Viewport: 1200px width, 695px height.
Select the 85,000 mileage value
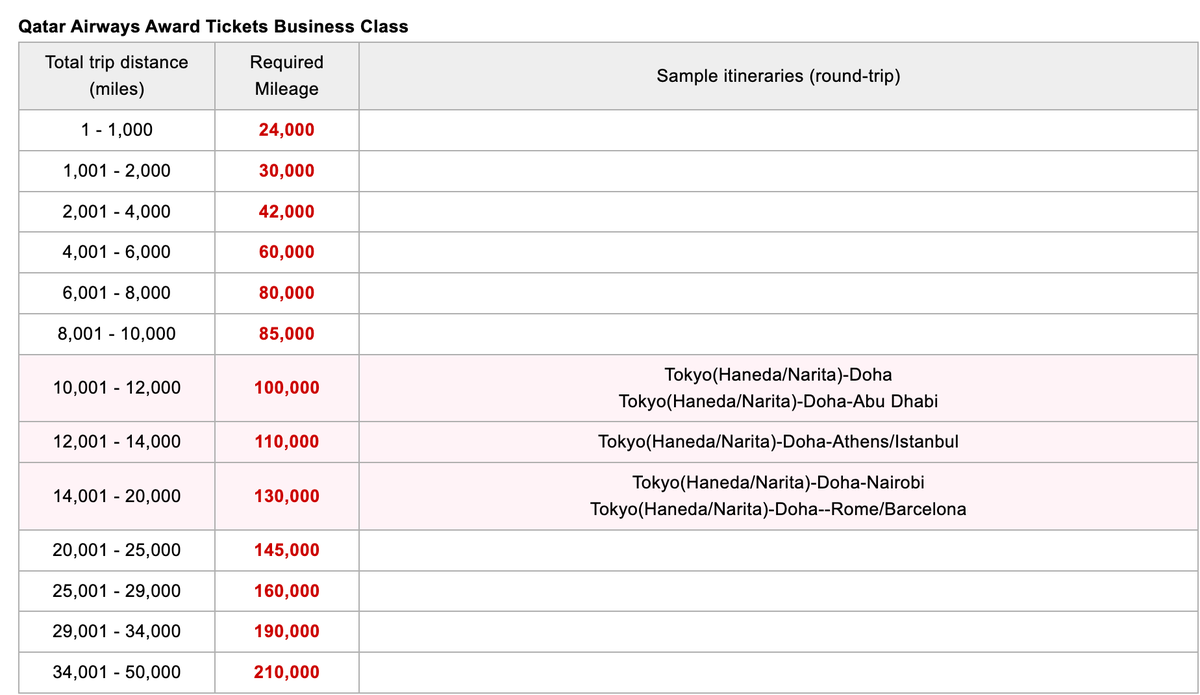tap(287, 334)
